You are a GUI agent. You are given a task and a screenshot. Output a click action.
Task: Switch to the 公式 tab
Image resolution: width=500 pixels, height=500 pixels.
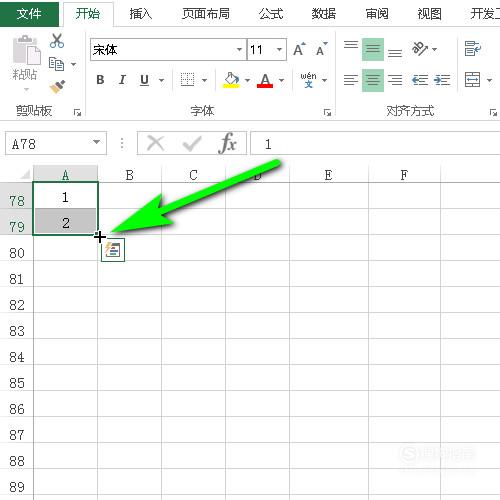pyautogui.click(x=271, y=14)
